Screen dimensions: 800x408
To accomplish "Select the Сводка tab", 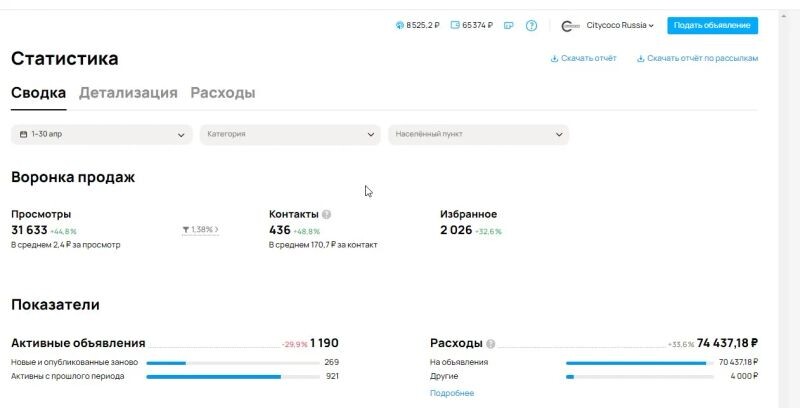I will [38, 93].
